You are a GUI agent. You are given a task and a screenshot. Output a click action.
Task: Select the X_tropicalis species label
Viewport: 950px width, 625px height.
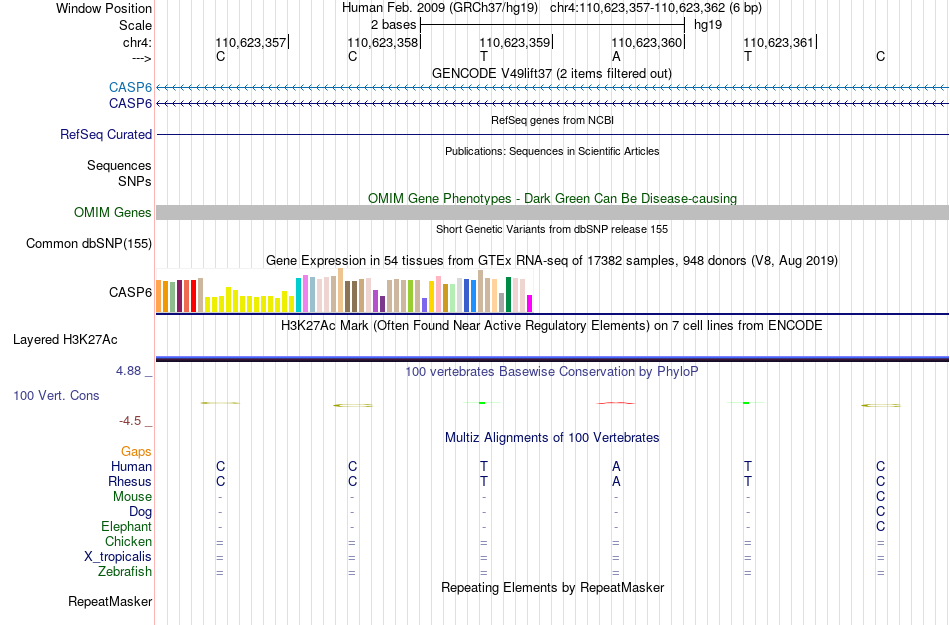tap(118, 557)
